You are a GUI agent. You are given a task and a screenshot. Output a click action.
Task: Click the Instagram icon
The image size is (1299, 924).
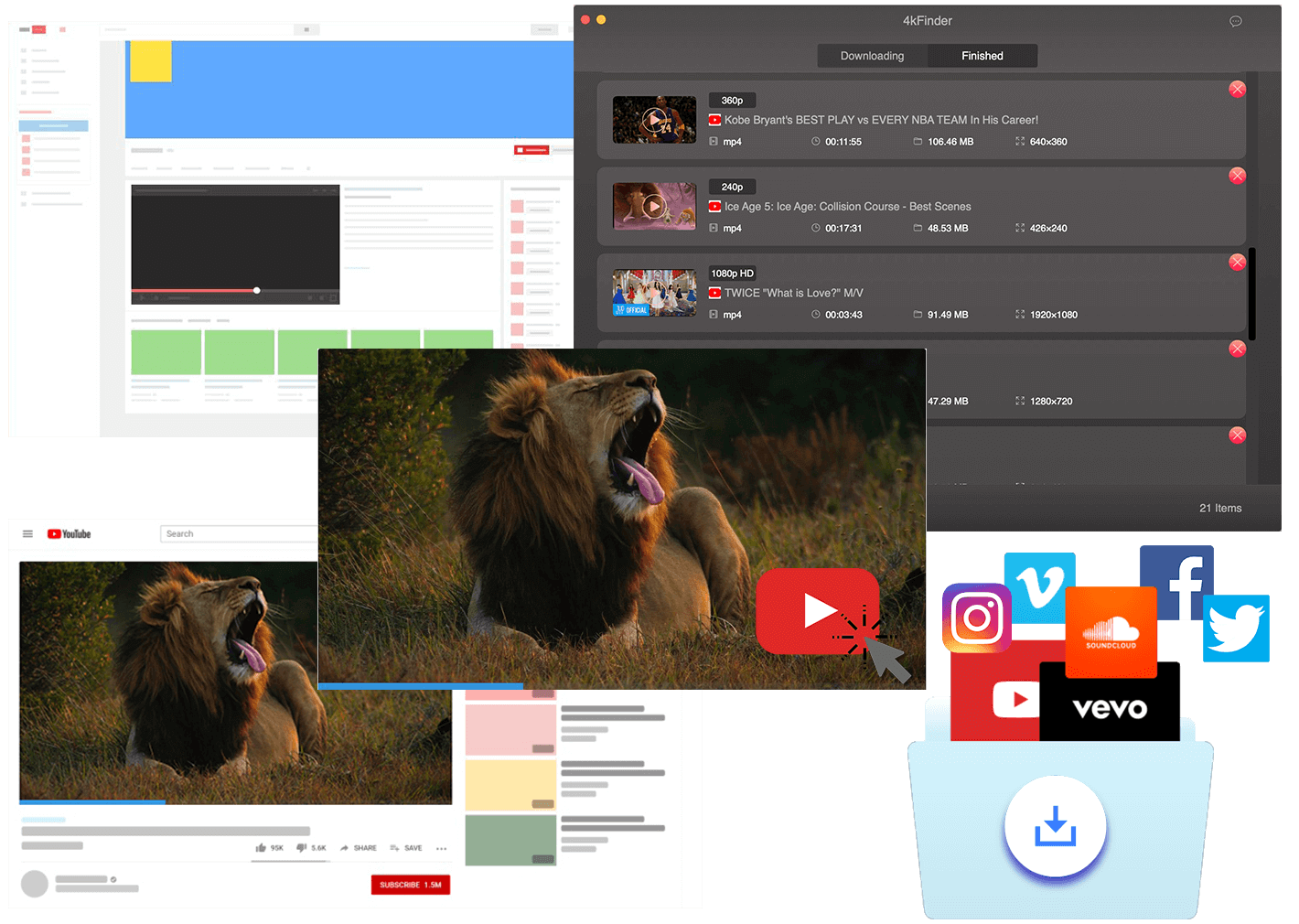pos(976,618)
